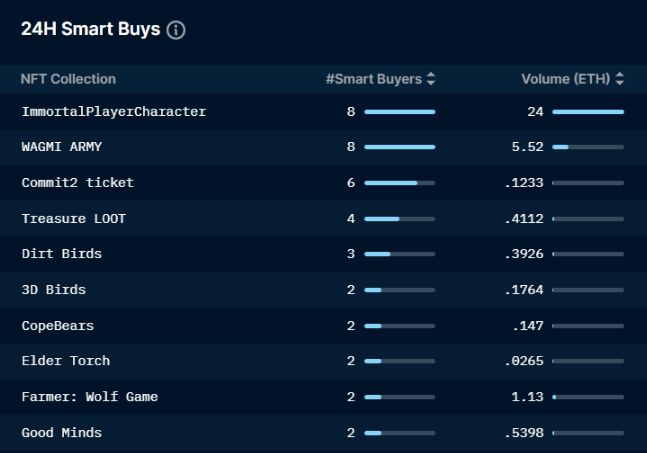
Task: Select the Commit2 ticket row
Action: pos(324,183)
